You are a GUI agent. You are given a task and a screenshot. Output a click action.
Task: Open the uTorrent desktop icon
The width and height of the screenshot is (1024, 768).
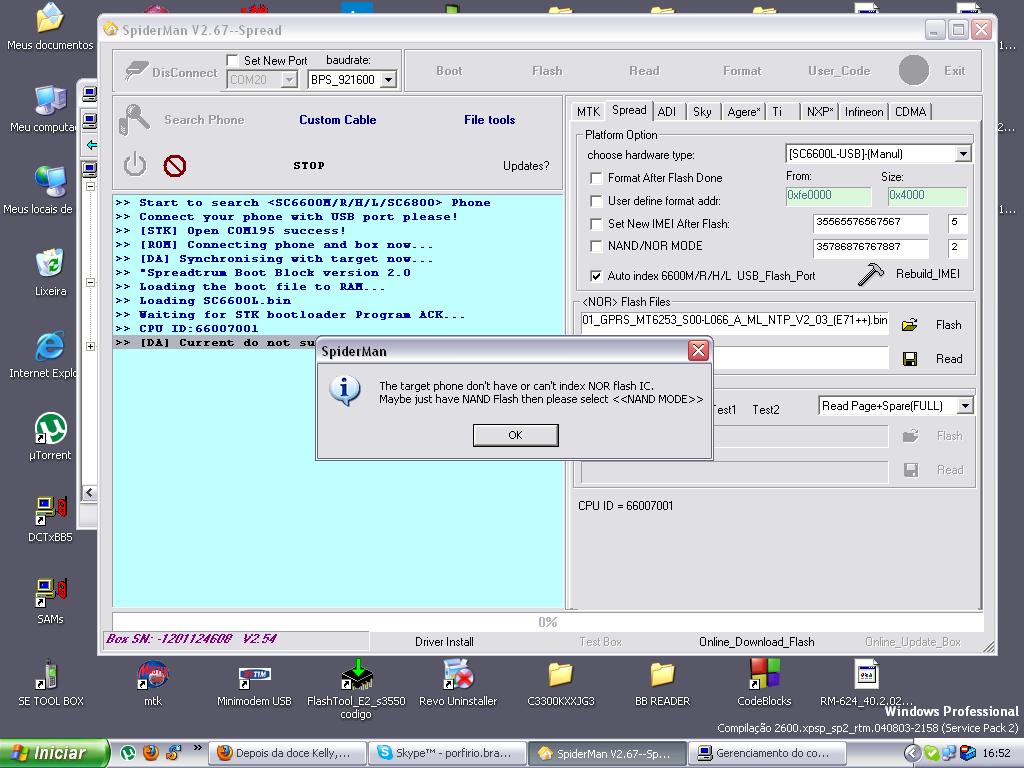[x=50, y=430]
